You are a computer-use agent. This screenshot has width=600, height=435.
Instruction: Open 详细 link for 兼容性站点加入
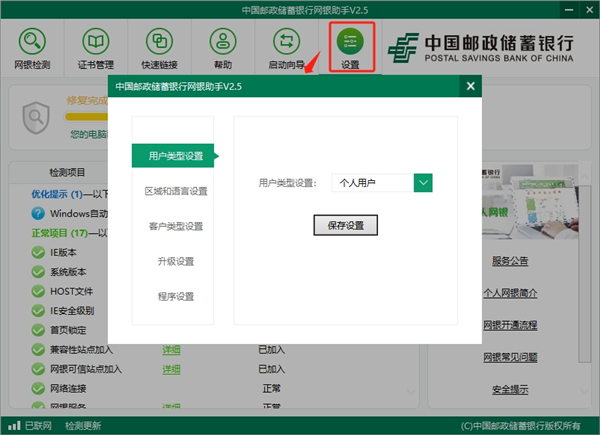[172, 349]
